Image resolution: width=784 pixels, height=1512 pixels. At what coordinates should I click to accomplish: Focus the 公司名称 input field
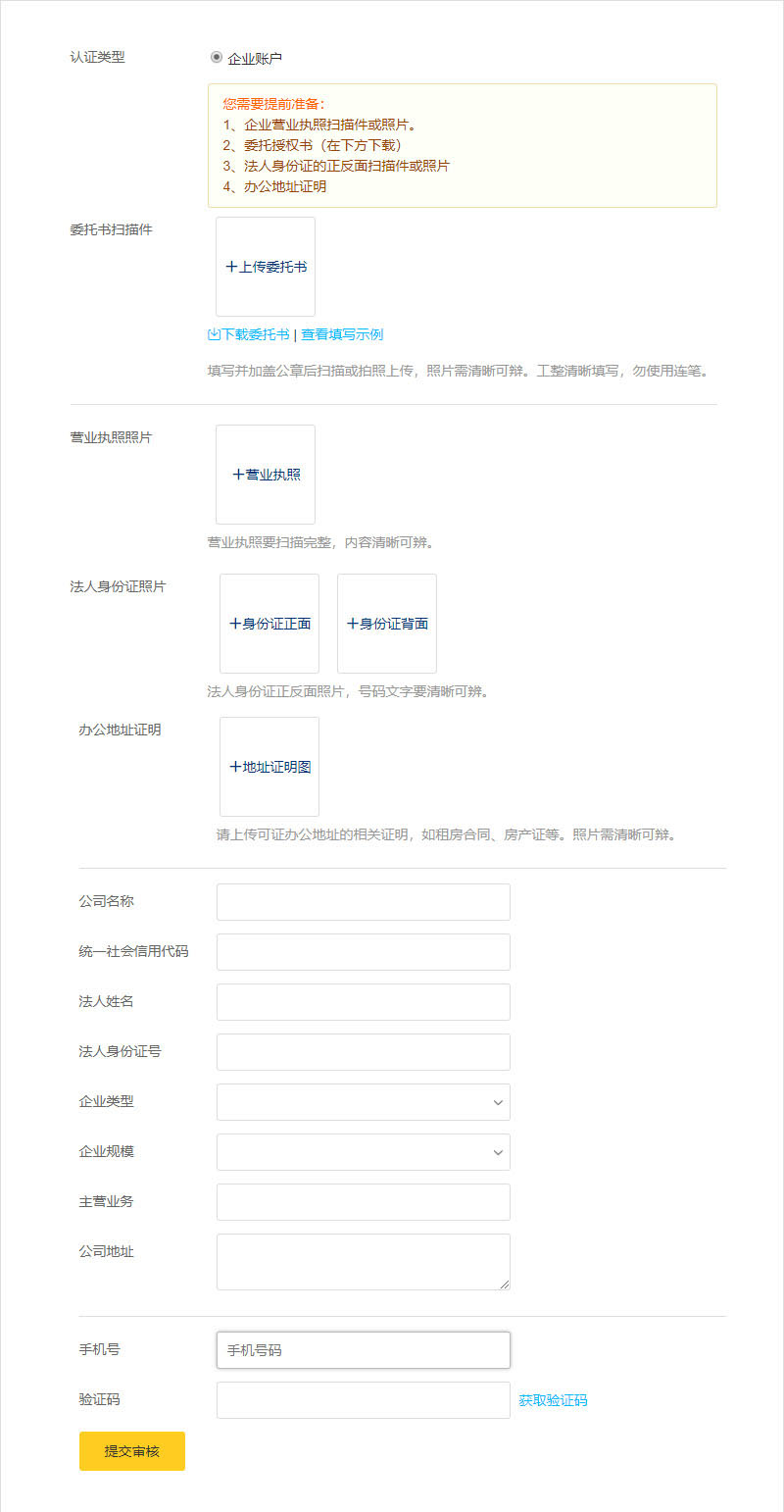[x=364, y=902]
